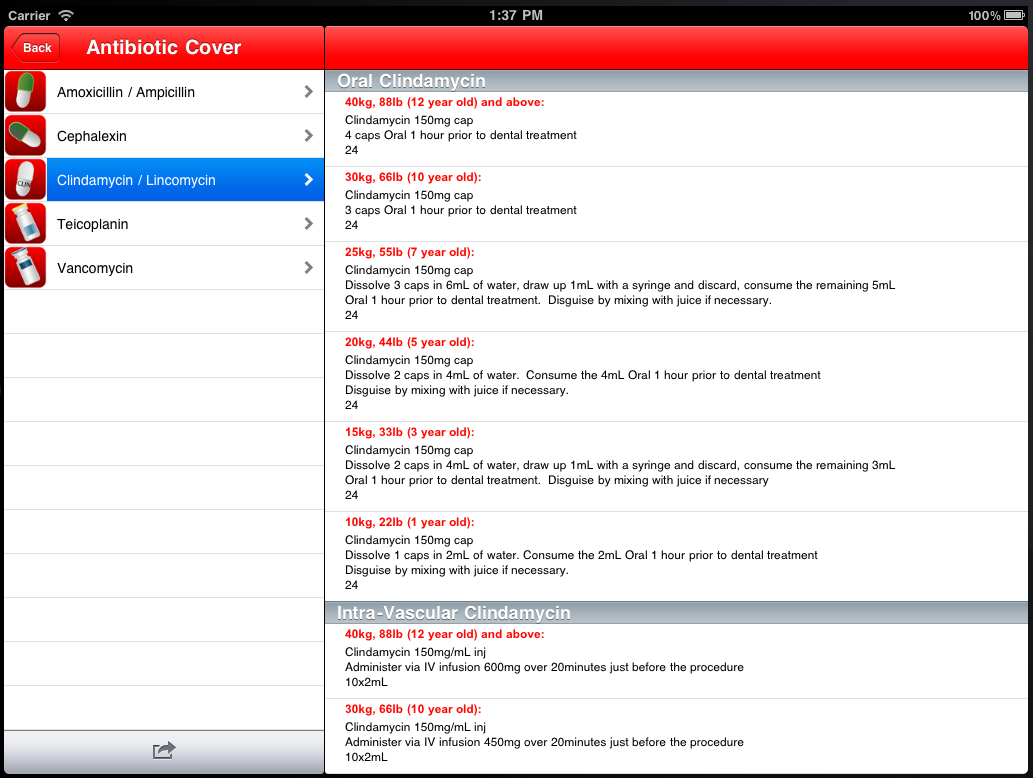The width and height of the screenshot is (1033, 778).
Task: Tap the Clindamycin capsule icon
Action: 26,180
